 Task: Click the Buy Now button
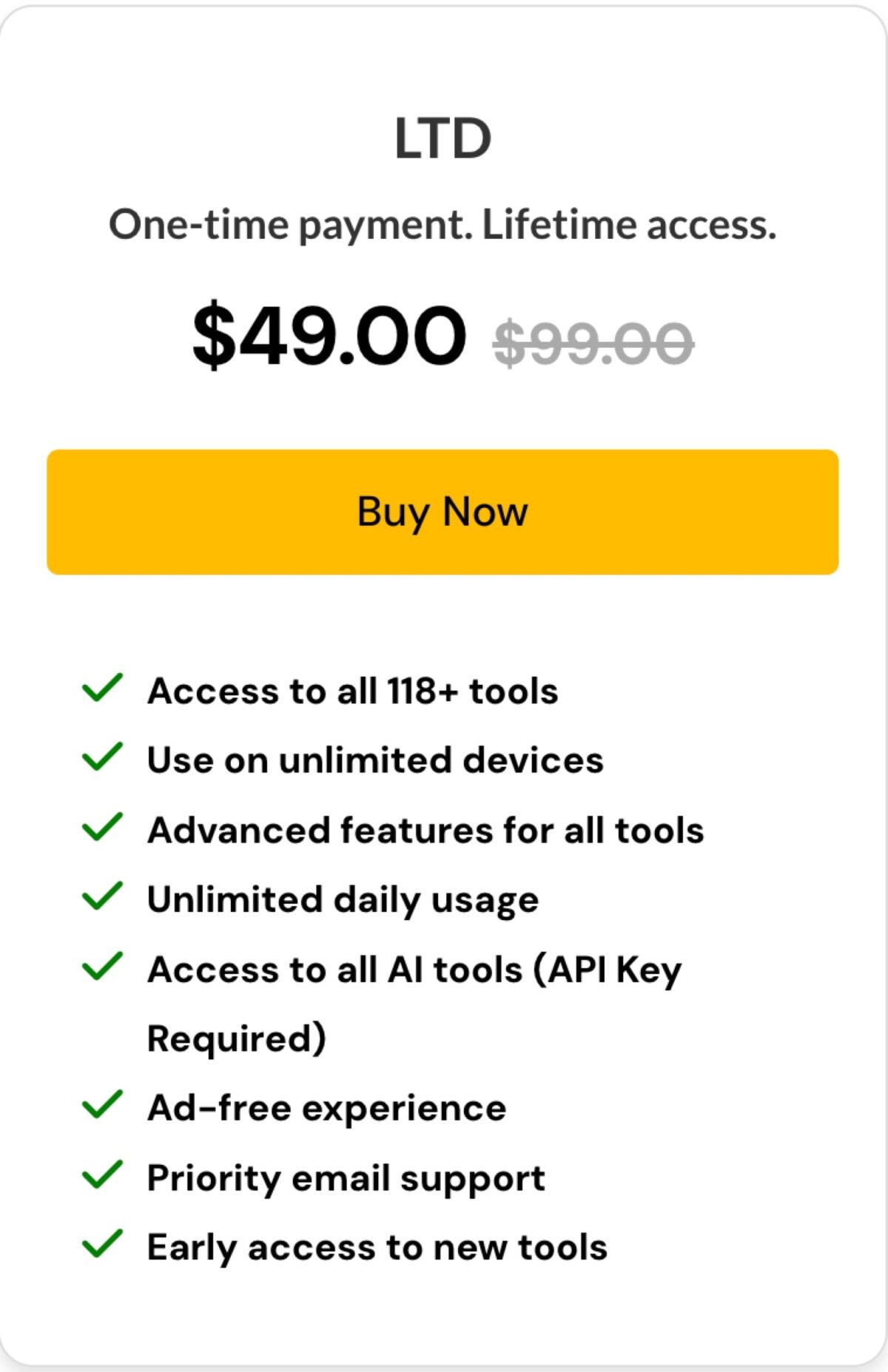(x=443, y=512)
